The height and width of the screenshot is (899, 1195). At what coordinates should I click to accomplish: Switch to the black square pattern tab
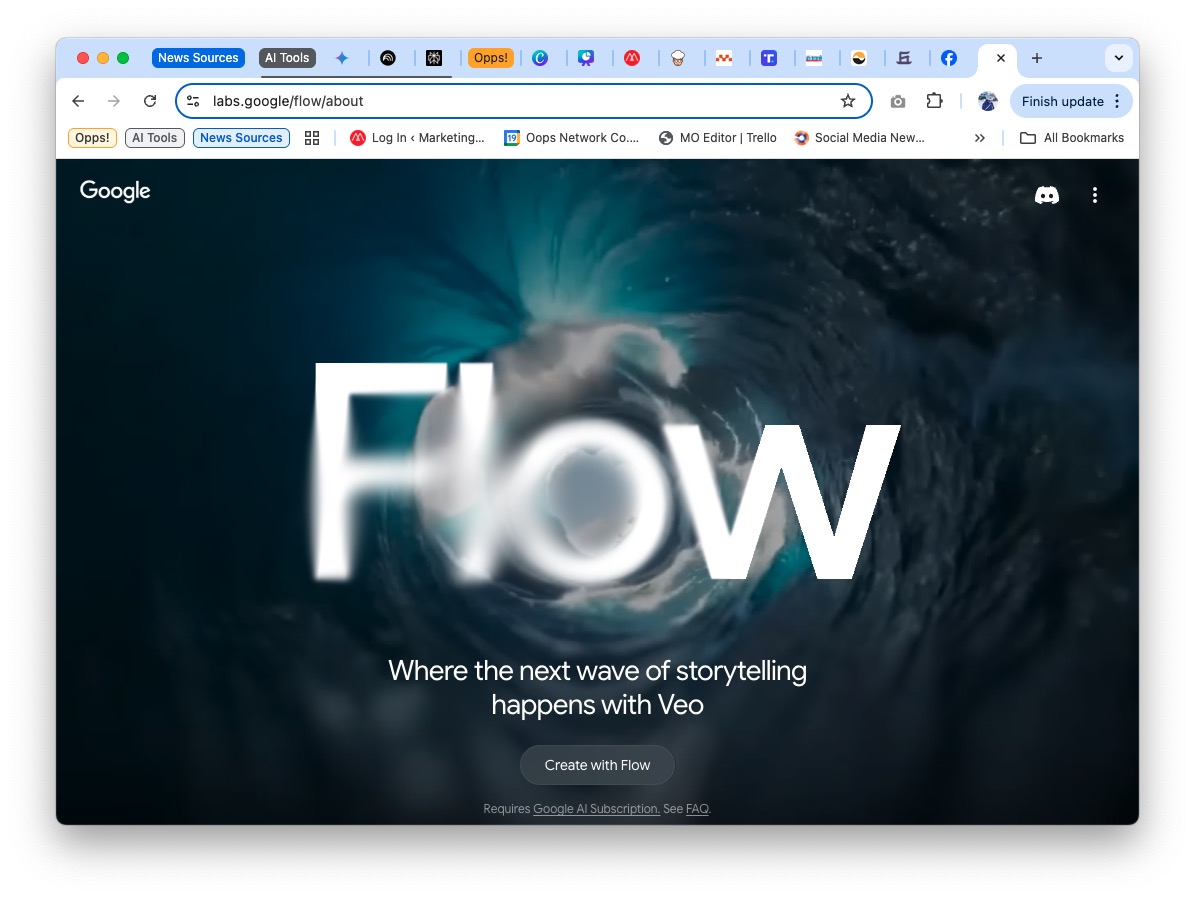(434, 58)
